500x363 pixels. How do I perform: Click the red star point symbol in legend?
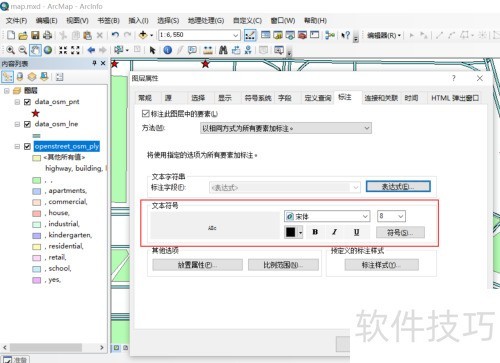click(35, 113)
